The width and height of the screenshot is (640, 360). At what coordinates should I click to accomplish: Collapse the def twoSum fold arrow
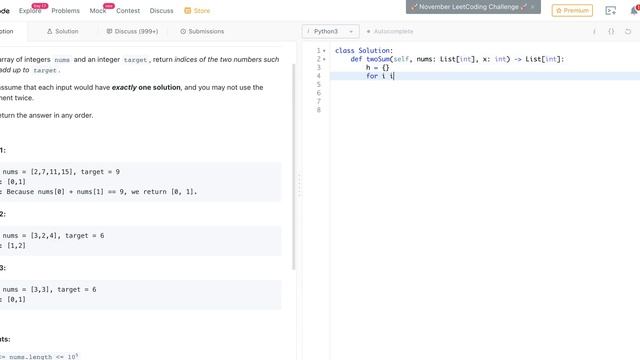coord(324,59)
